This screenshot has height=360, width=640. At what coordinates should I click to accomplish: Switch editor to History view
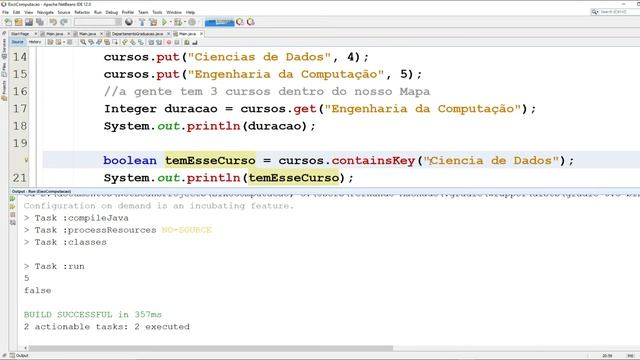pos(35,42)
